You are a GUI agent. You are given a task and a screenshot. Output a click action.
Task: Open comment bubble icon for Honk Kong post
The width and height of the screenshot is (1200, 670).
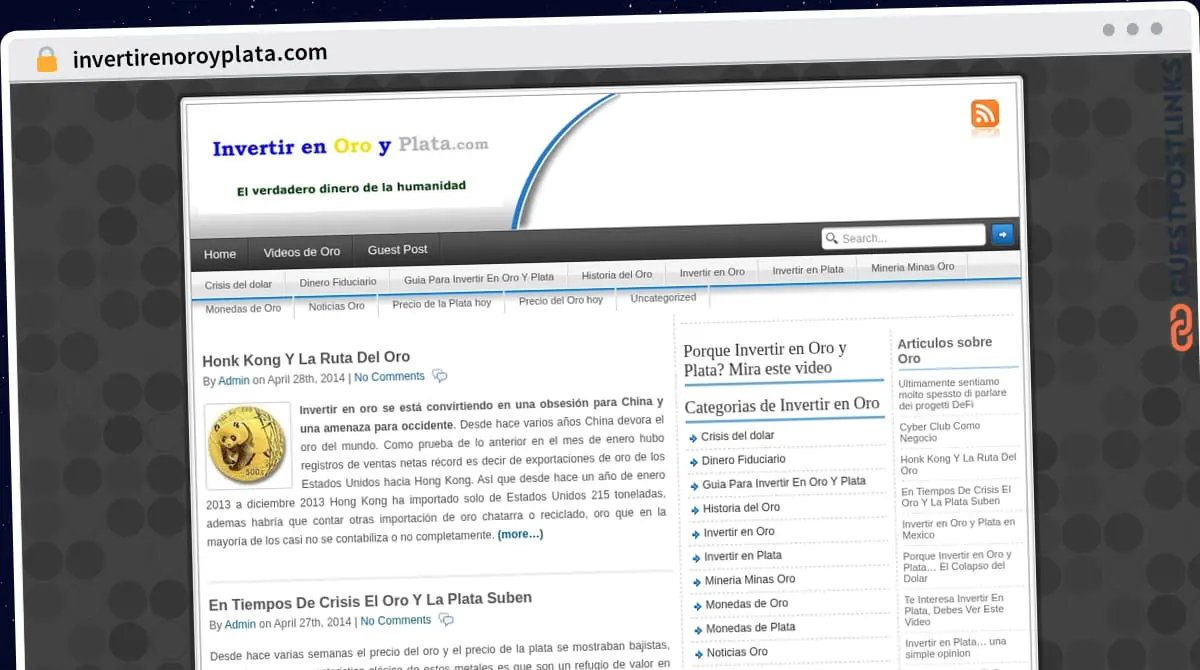pos(439,376)
